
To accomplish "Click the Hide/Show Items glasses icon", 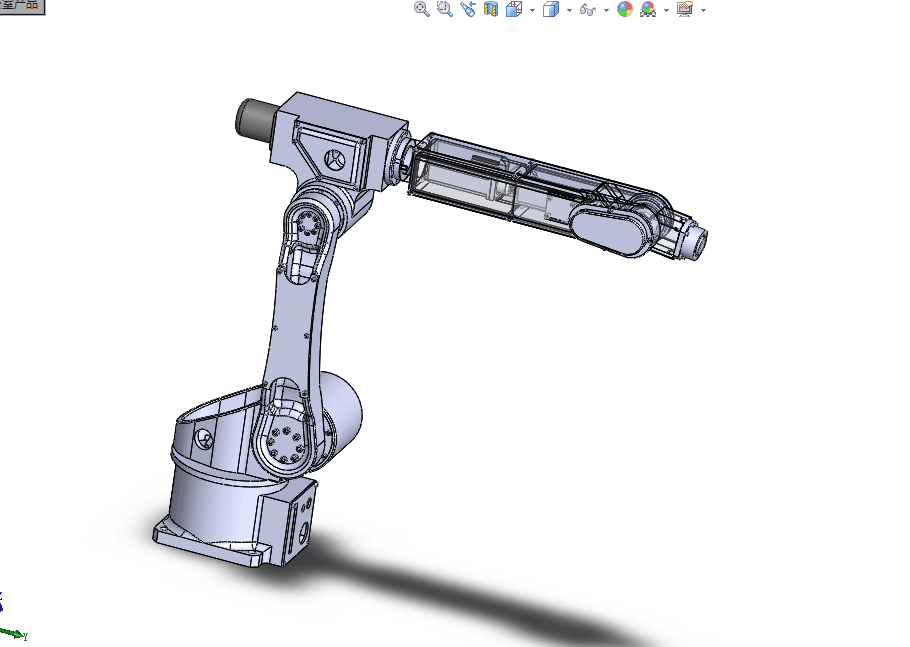I will (x=588, y=10).
